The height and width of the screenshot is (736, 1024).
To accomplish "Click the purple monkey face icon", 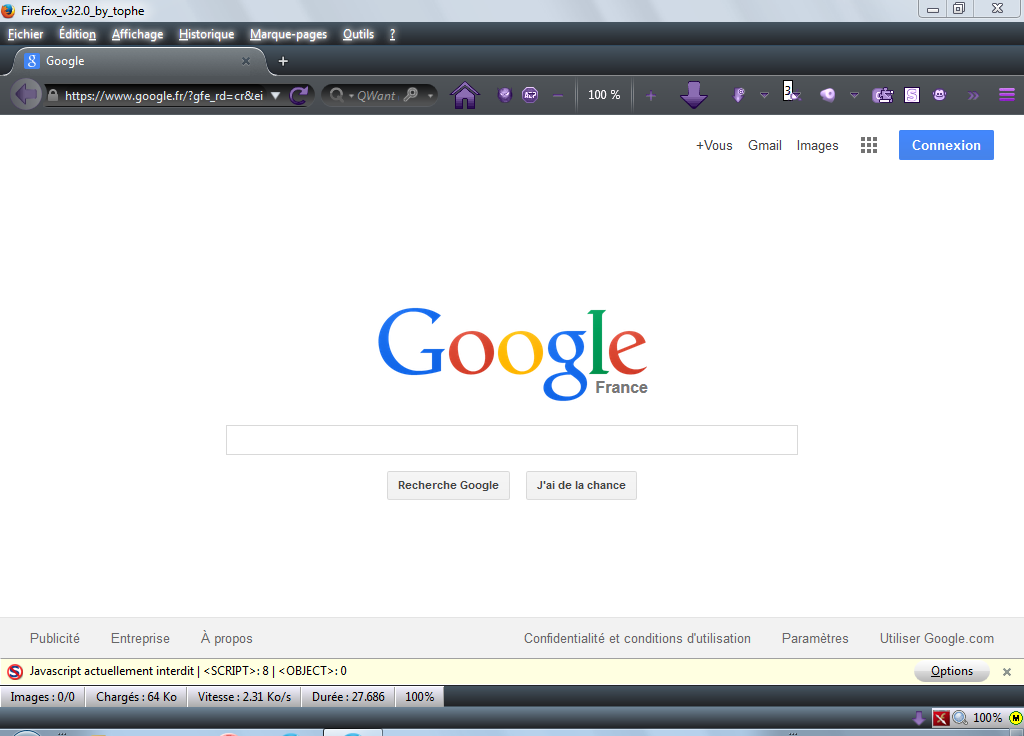I will pos(940,95).
